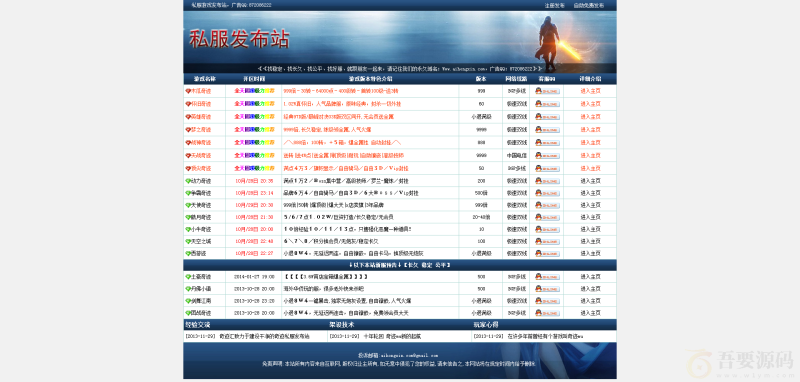This screenshot has height=382, width=800.
Task: Open QQ contact for the 20:30 server row
Action: [547, 205]
